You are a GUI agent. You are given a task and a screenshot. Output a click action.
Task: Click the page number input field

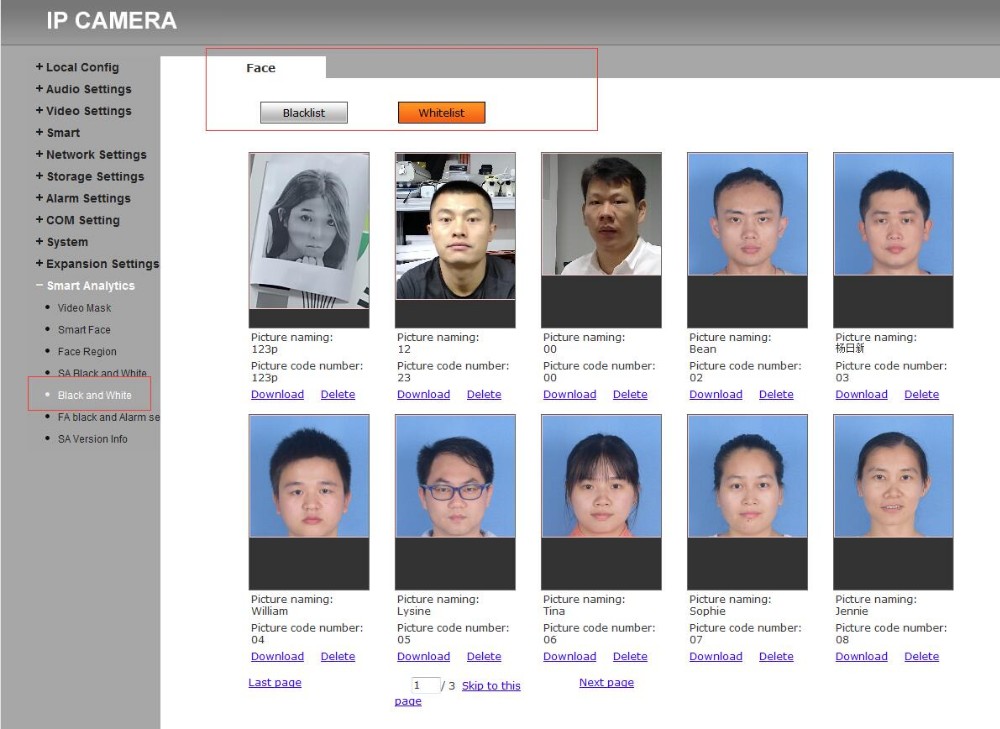(425, 686)
